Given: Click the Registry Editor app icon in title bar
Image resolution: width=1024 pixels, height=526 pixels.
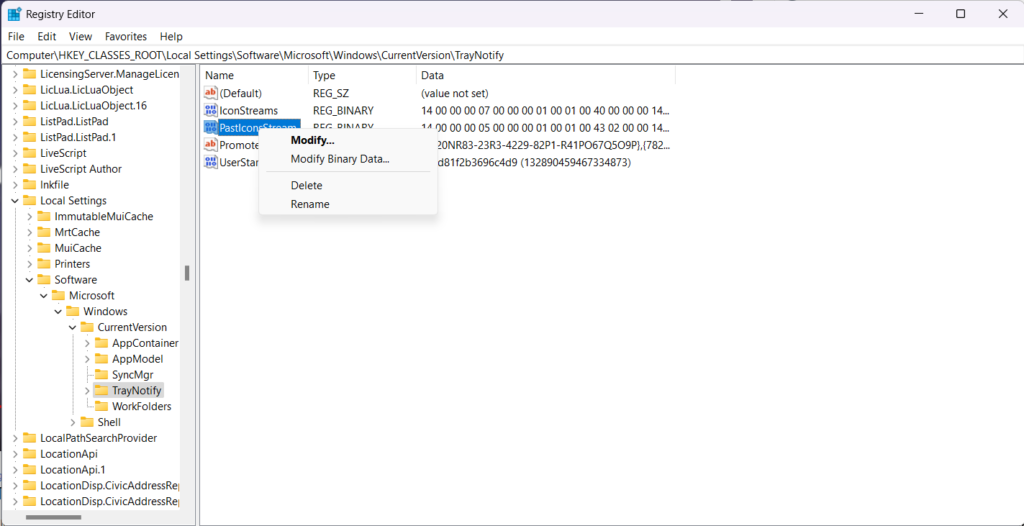Looking at the screenshot, I should [15, 14].
